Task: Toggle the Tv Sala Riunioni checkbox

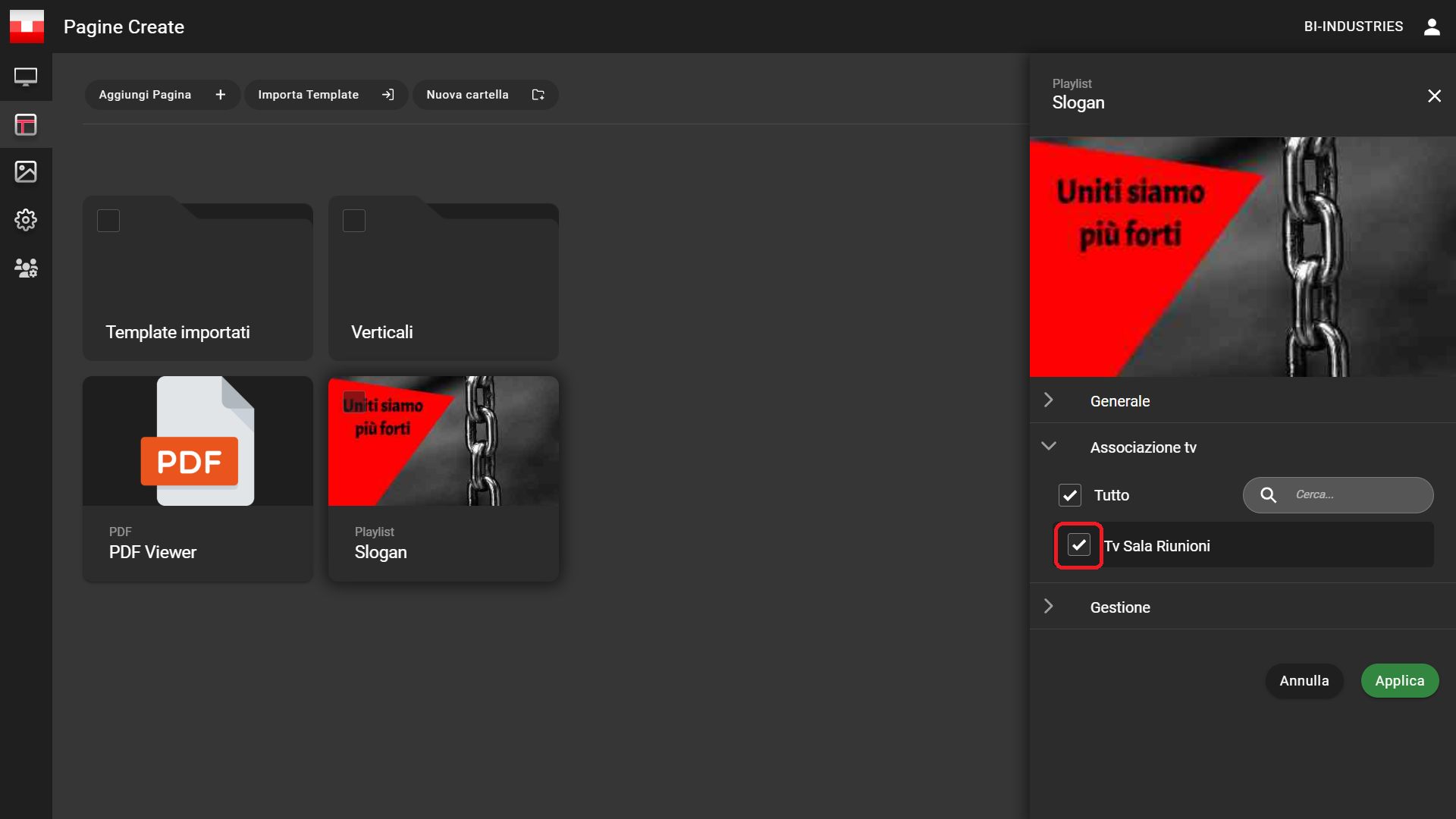Action: coord(1078,545)
